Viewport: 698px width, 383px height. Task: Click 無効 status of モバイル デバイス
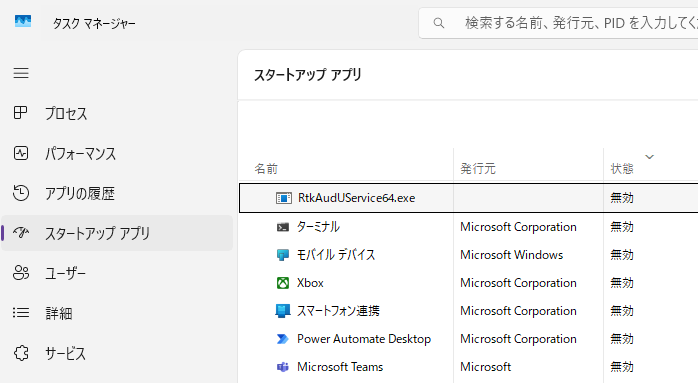pyautogui.click(x=622, y=255)
